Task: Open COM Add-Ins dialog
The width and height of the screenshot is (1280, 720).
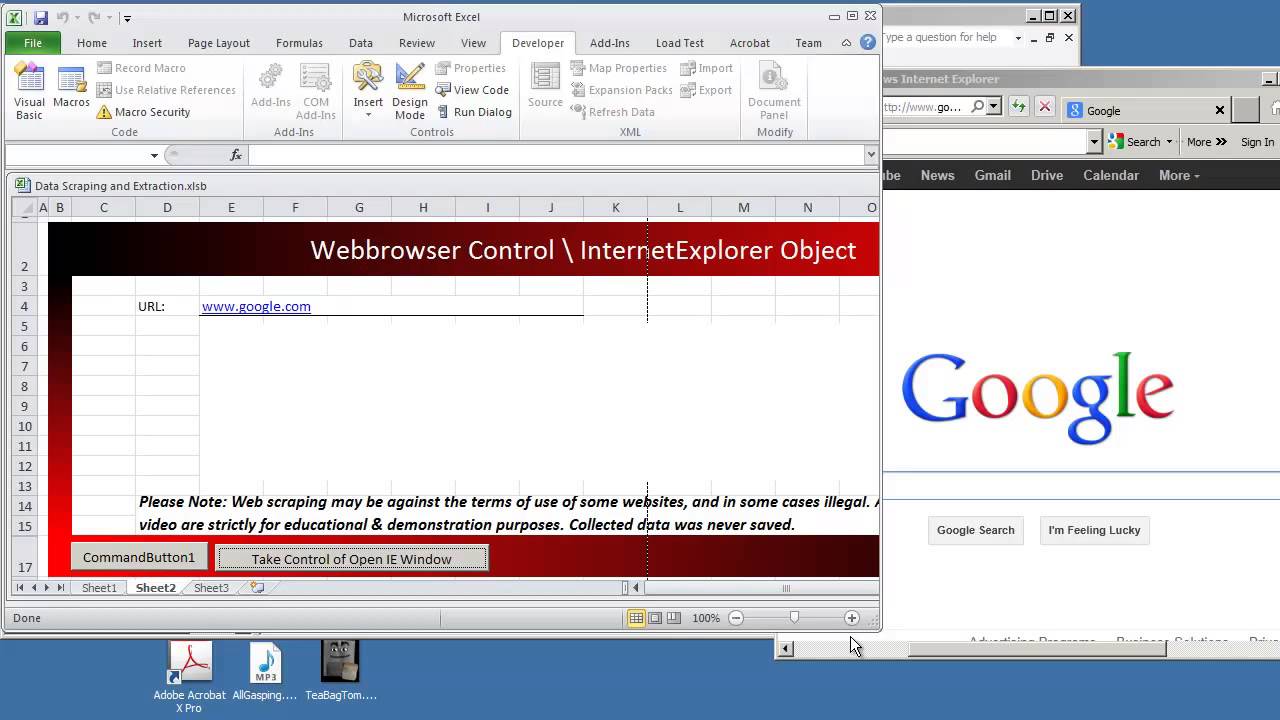Action: tap(316, 92)
